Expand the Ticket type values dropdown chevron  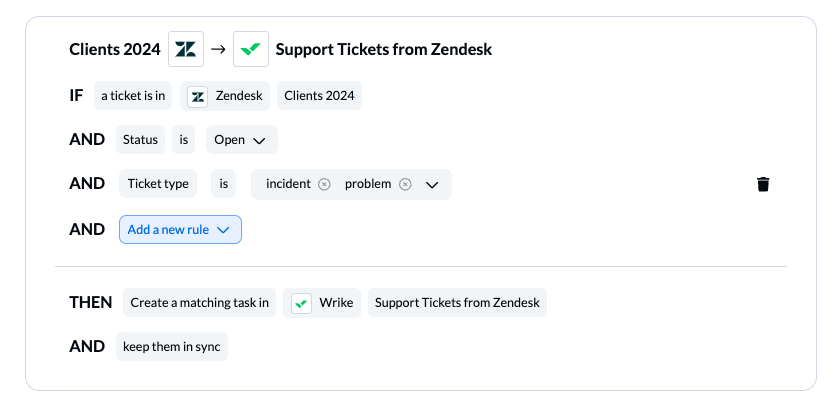432,185
